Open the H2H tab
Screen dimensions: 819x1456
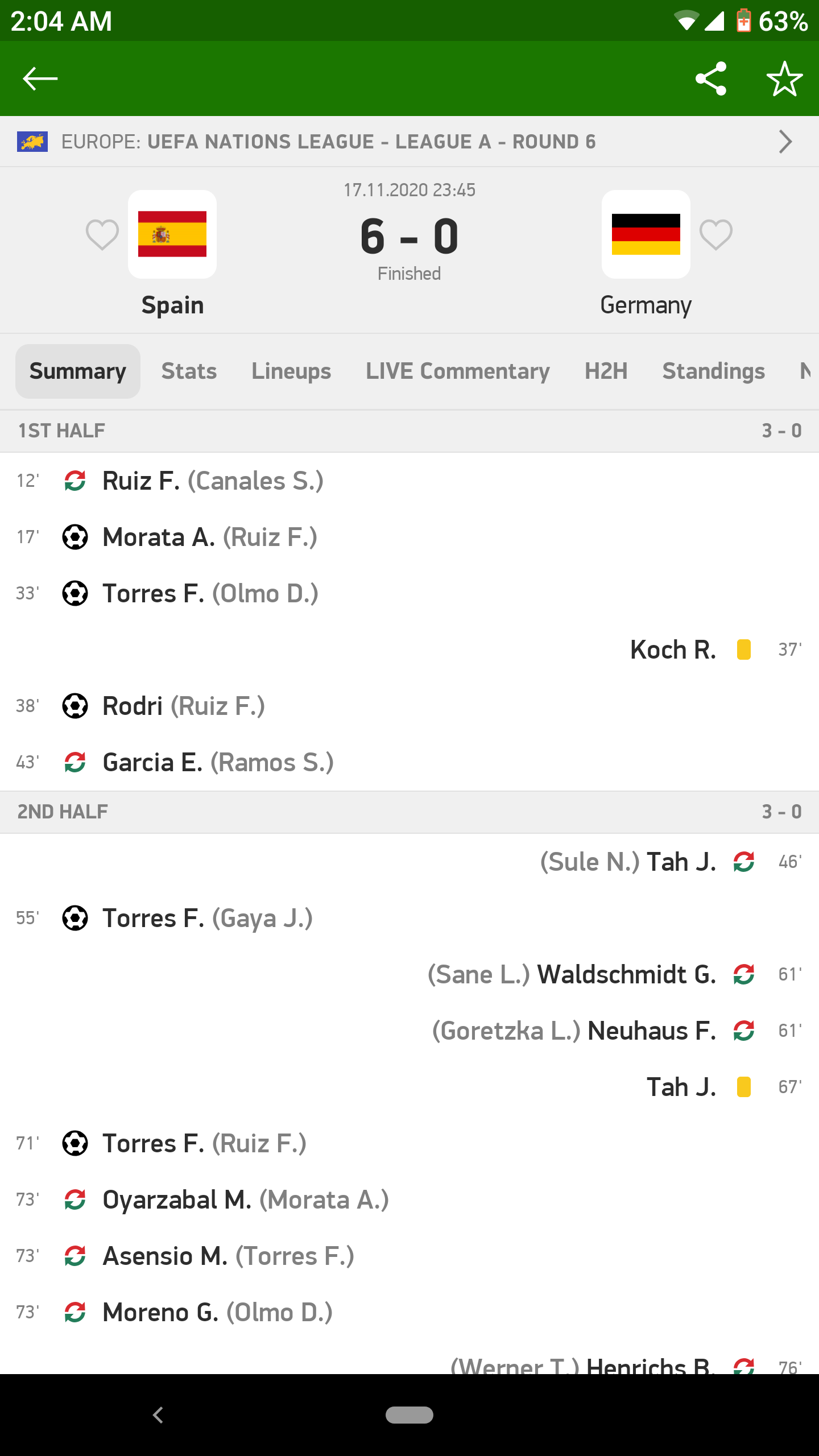(x=606, y=371)
